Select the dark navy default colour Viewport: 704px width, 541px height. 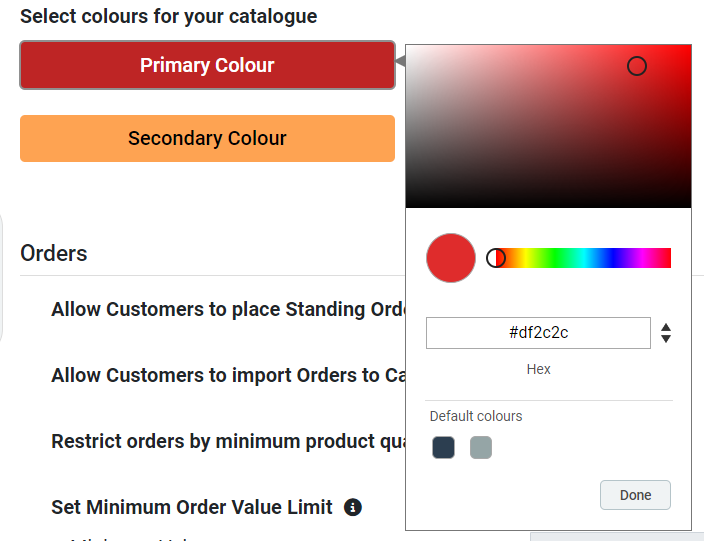(x=443, y=447)
